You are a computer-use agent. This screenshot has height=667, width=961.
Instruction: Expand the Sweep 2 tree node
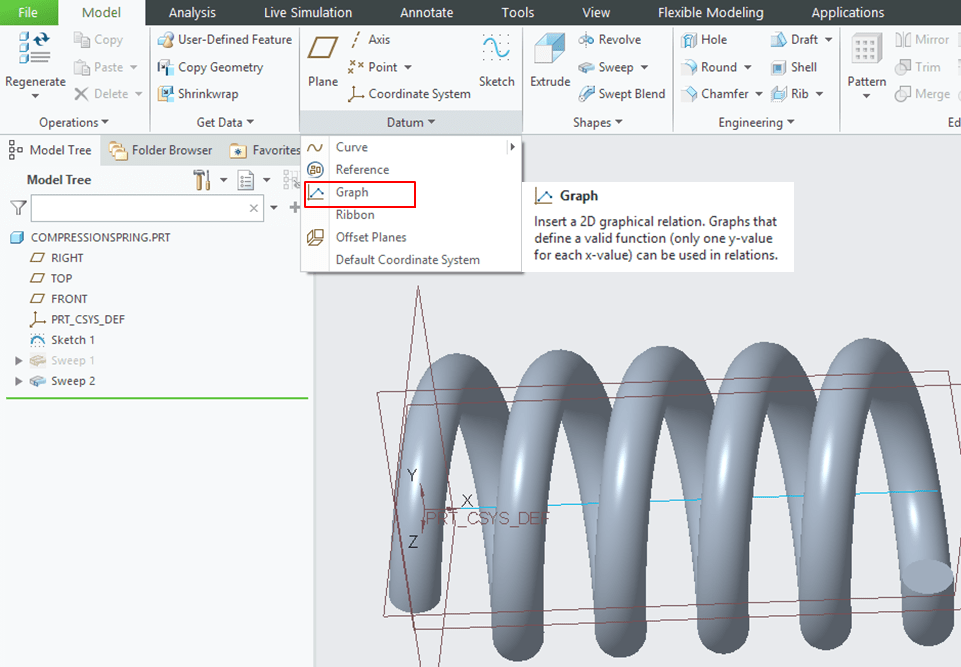[19, 381]
